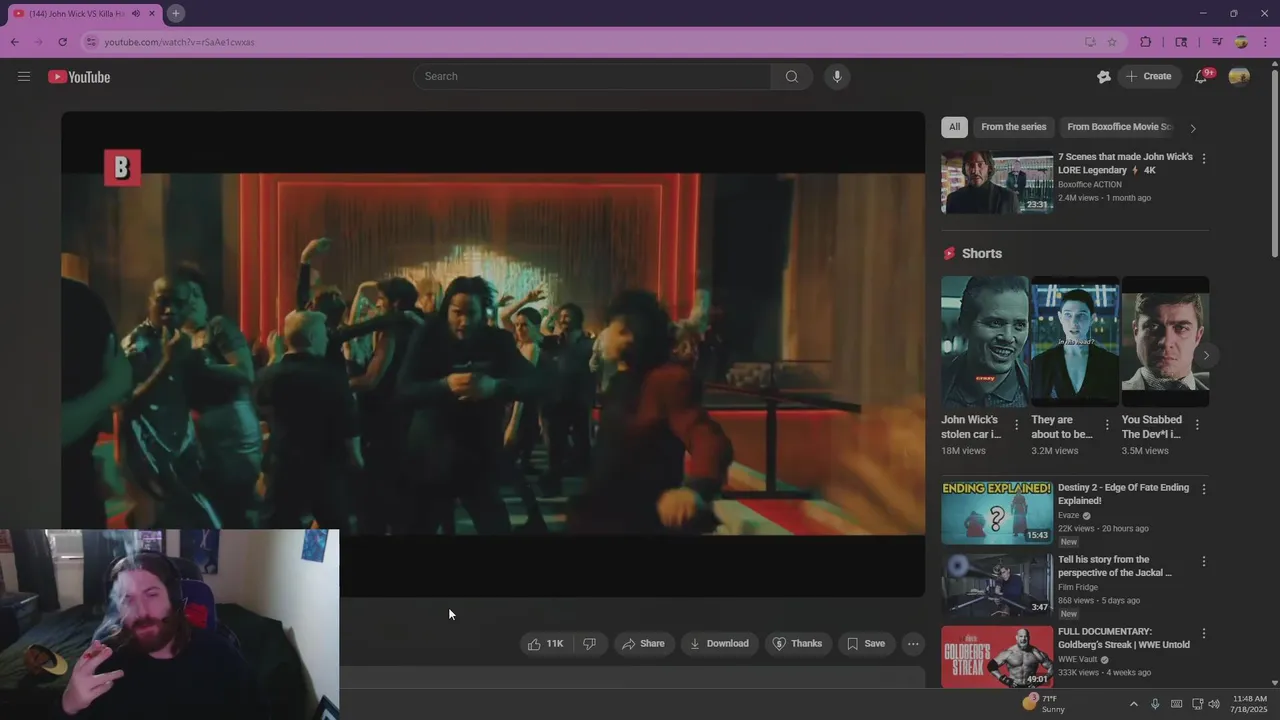Open the Chrome profile avatar
The height and width of the screenshot is (720, 1280).
tap(1241, 42)
